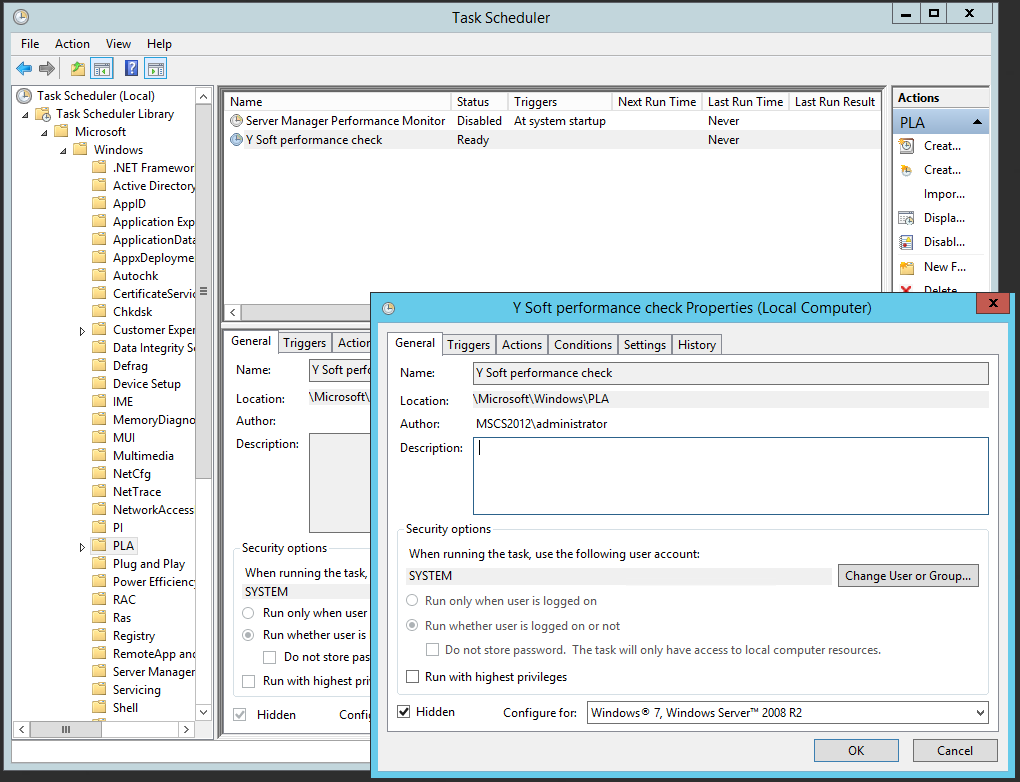Click OK in the Properties dialog
1020x782 pixels.
point(855,750)
